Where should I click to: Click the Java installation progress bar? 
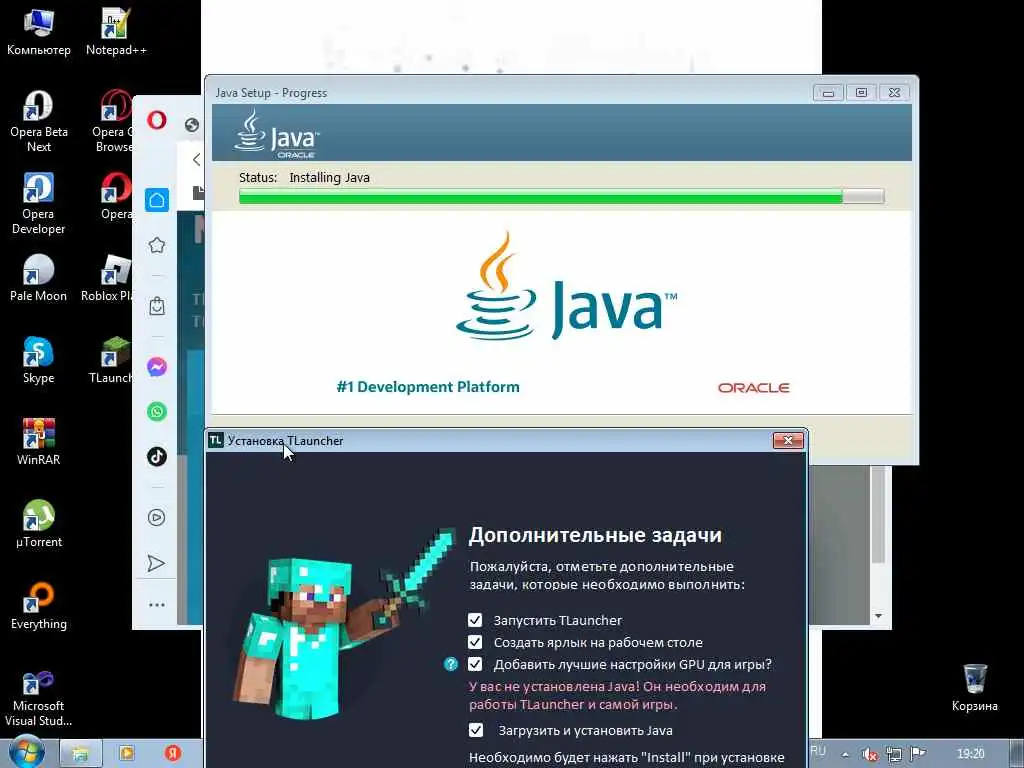tap(562, 196)
